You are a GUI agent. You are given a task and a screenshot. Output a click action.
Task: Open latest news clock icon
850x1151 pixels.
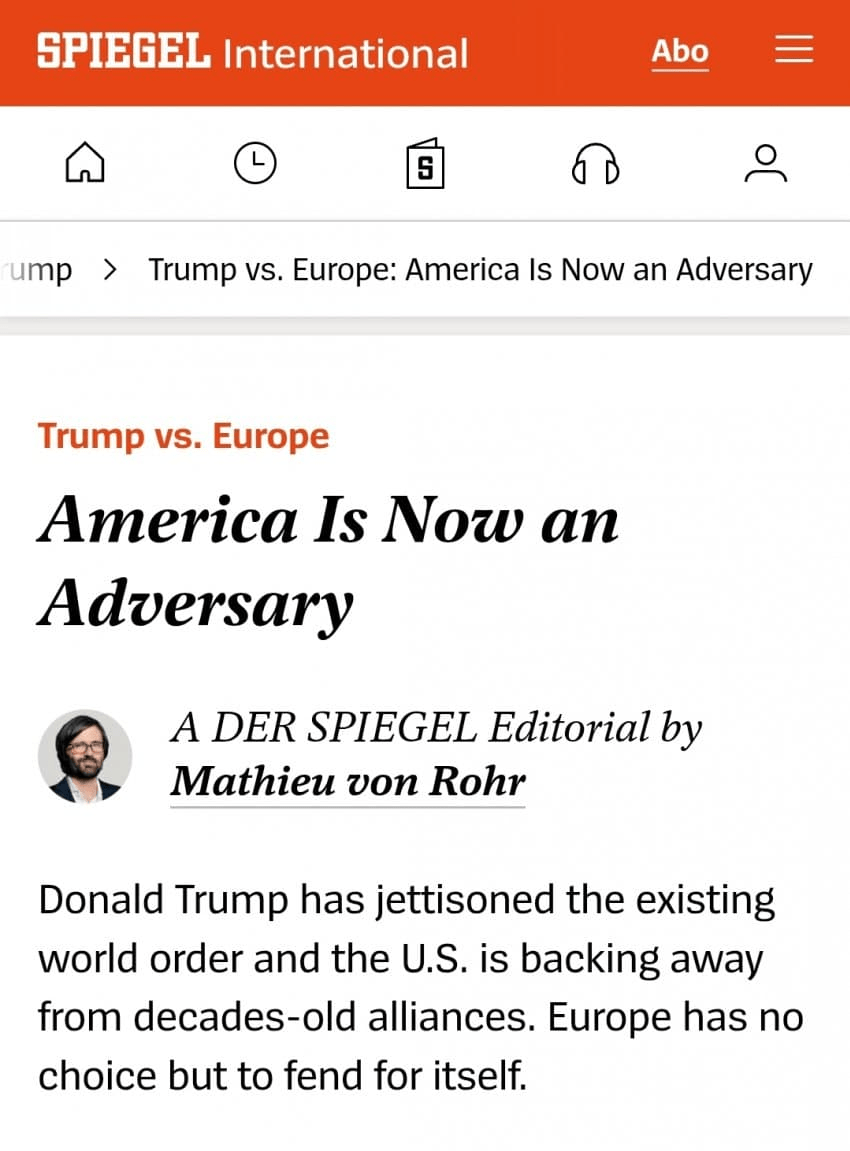pos(255,163)
